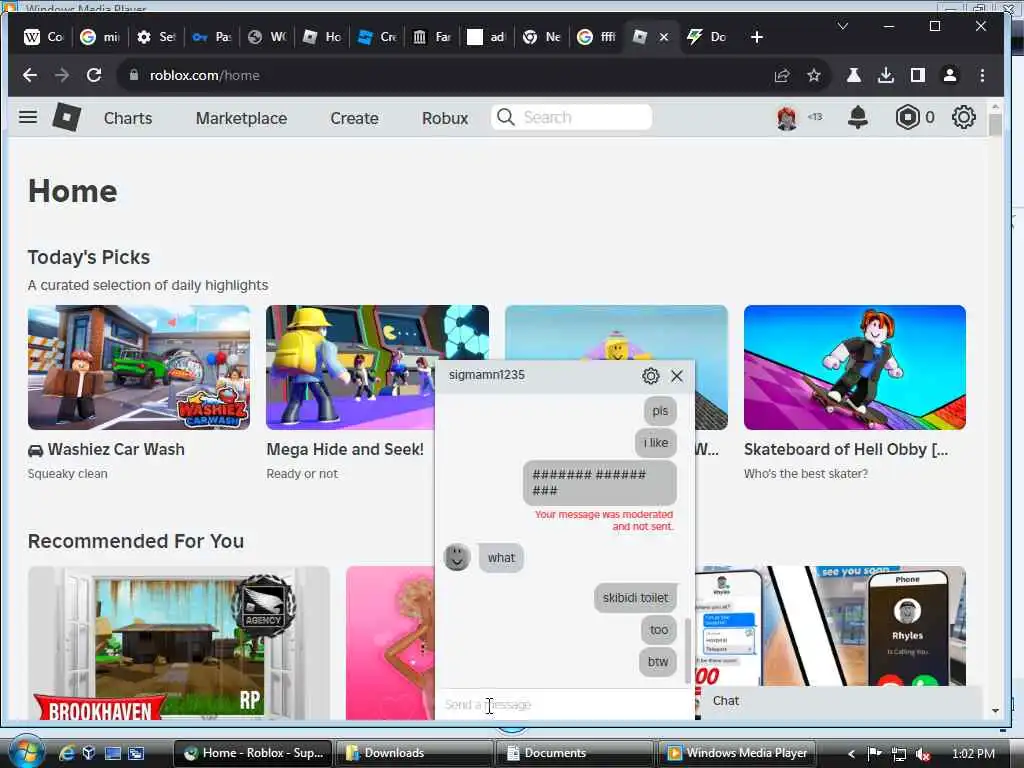Go forward in the browser
The image size is (1024, 768).
coord(62,75)
